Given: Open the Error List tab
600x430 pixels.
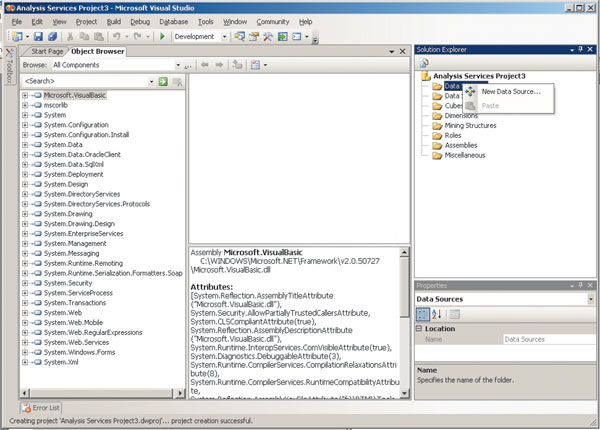Looking at the screenshot, I should (x=41, y=408).
